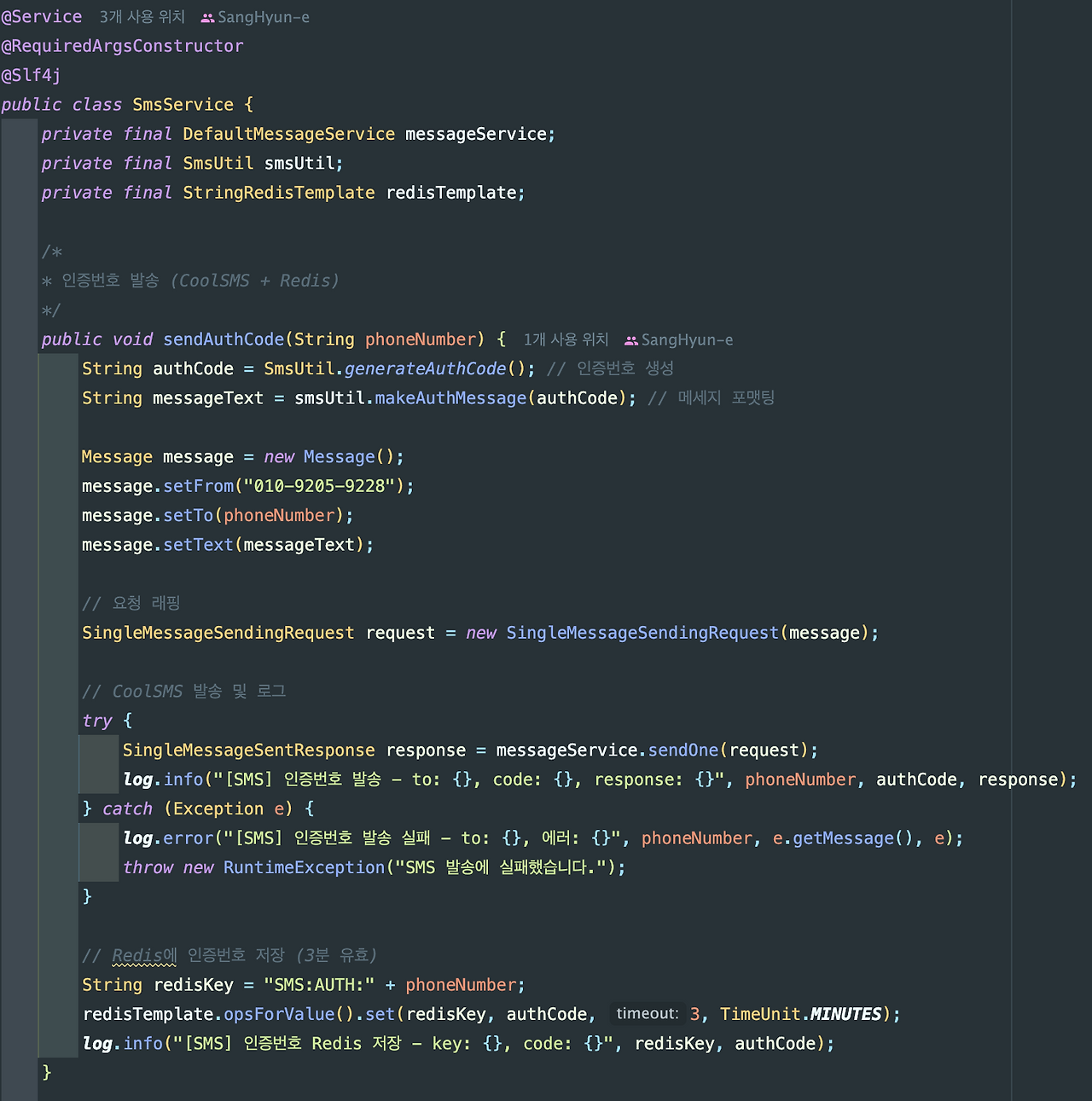This screenshot has width=1092, height=1101.
Task: Click the "timeout:" parameter hint
Action: coord(648,1013)
